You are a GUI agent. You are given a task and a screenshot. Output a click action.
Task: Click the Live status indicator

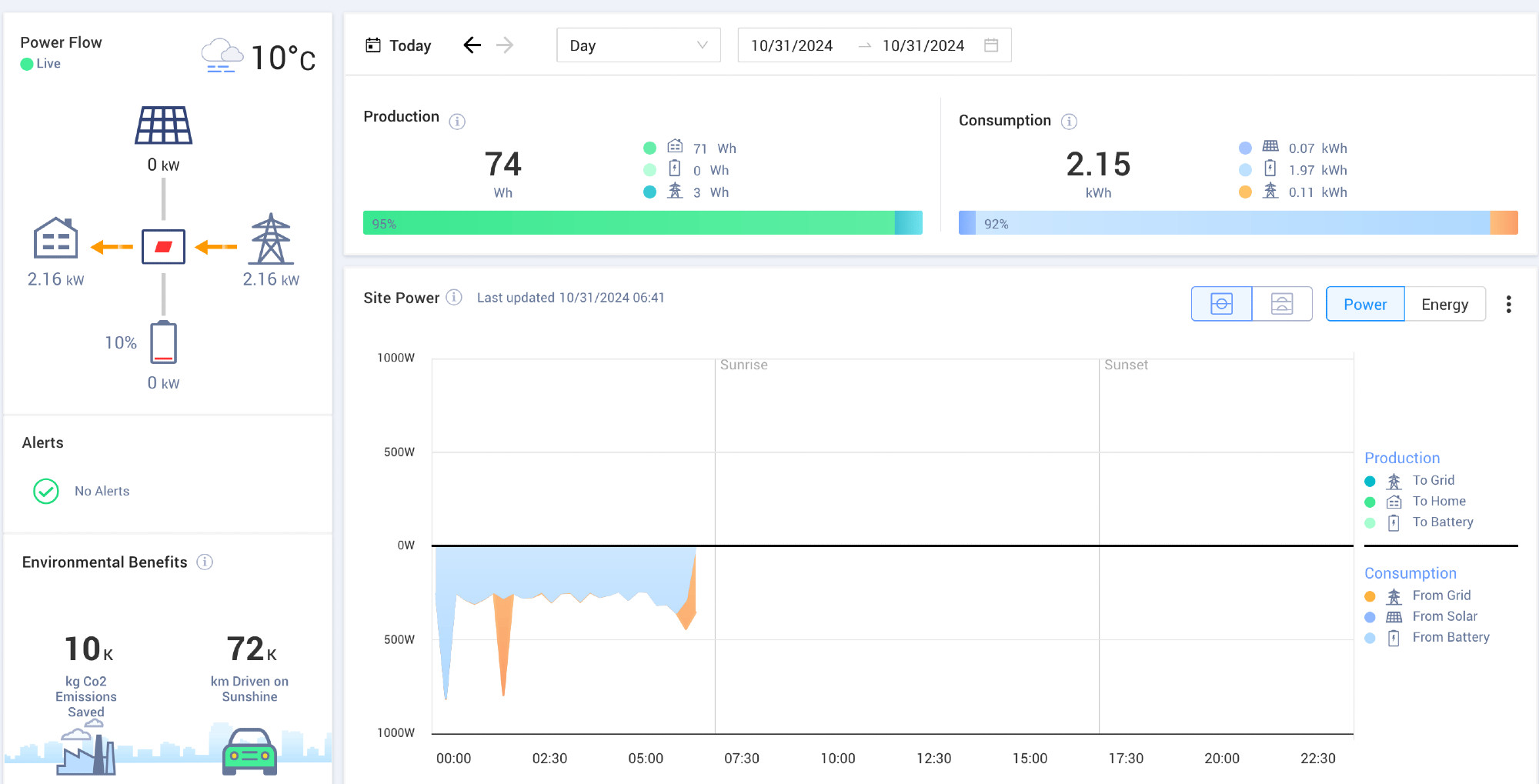pos(41,63)
